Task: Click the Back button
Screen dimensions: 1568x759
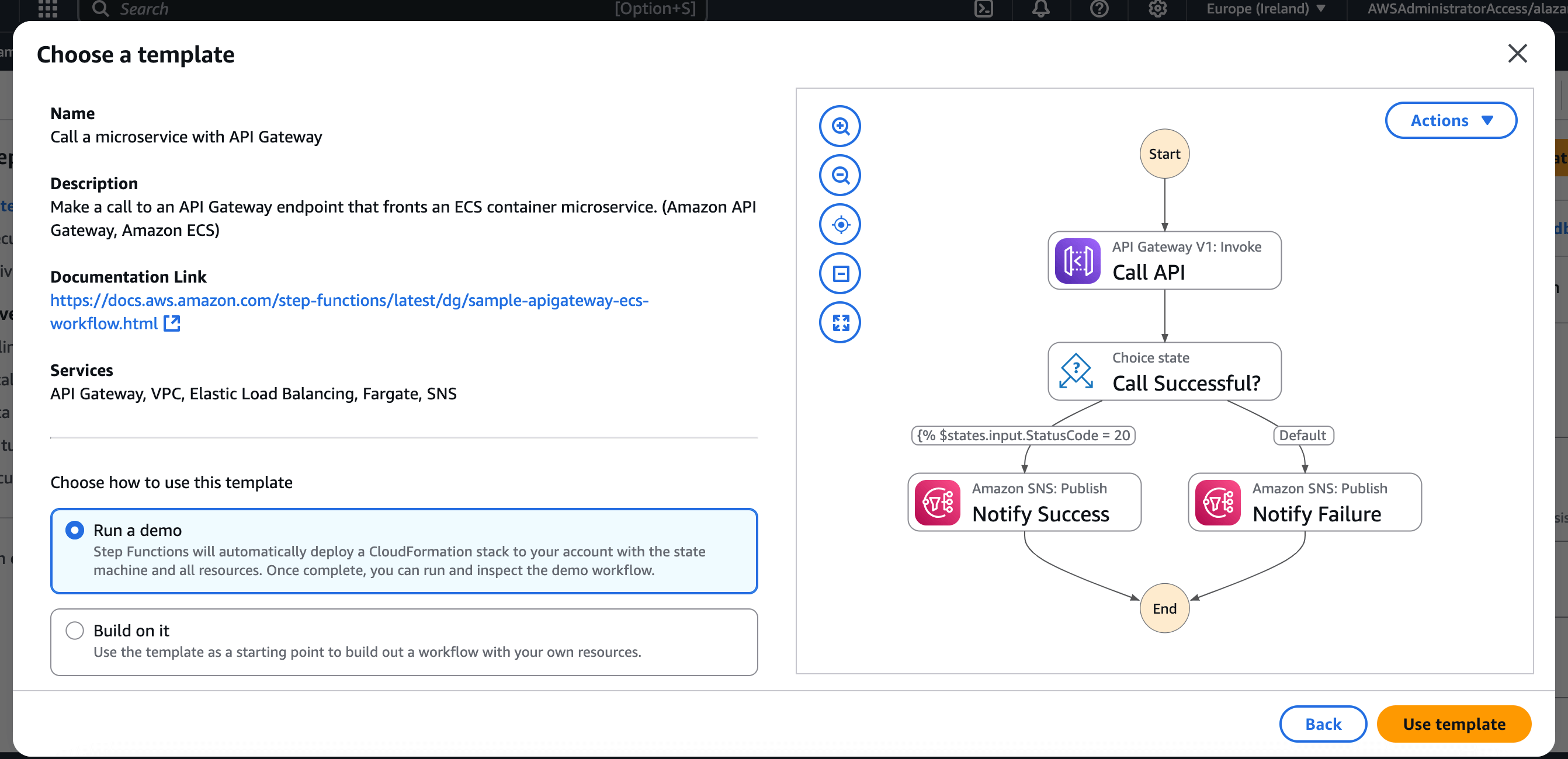Action: tap(1322, 724)
